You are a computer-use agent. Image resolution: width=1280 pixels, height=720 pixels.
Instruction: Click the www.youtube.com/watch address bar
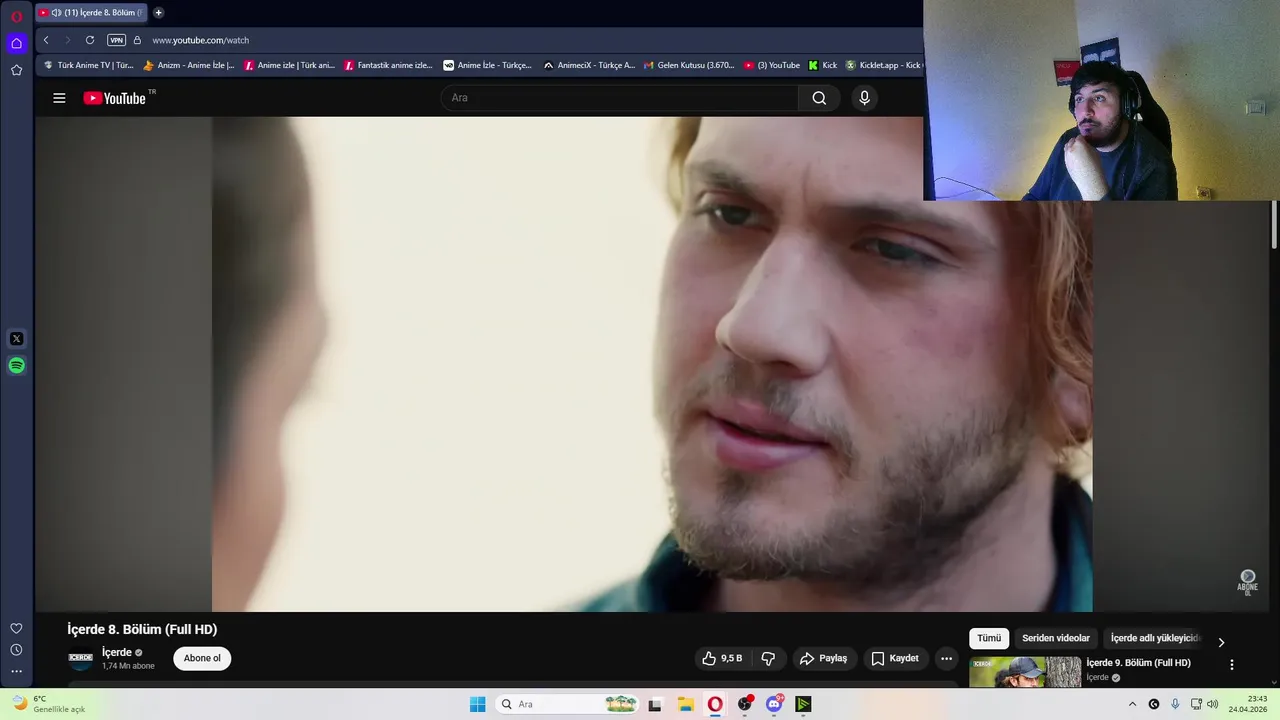click(x=201, y=40)
